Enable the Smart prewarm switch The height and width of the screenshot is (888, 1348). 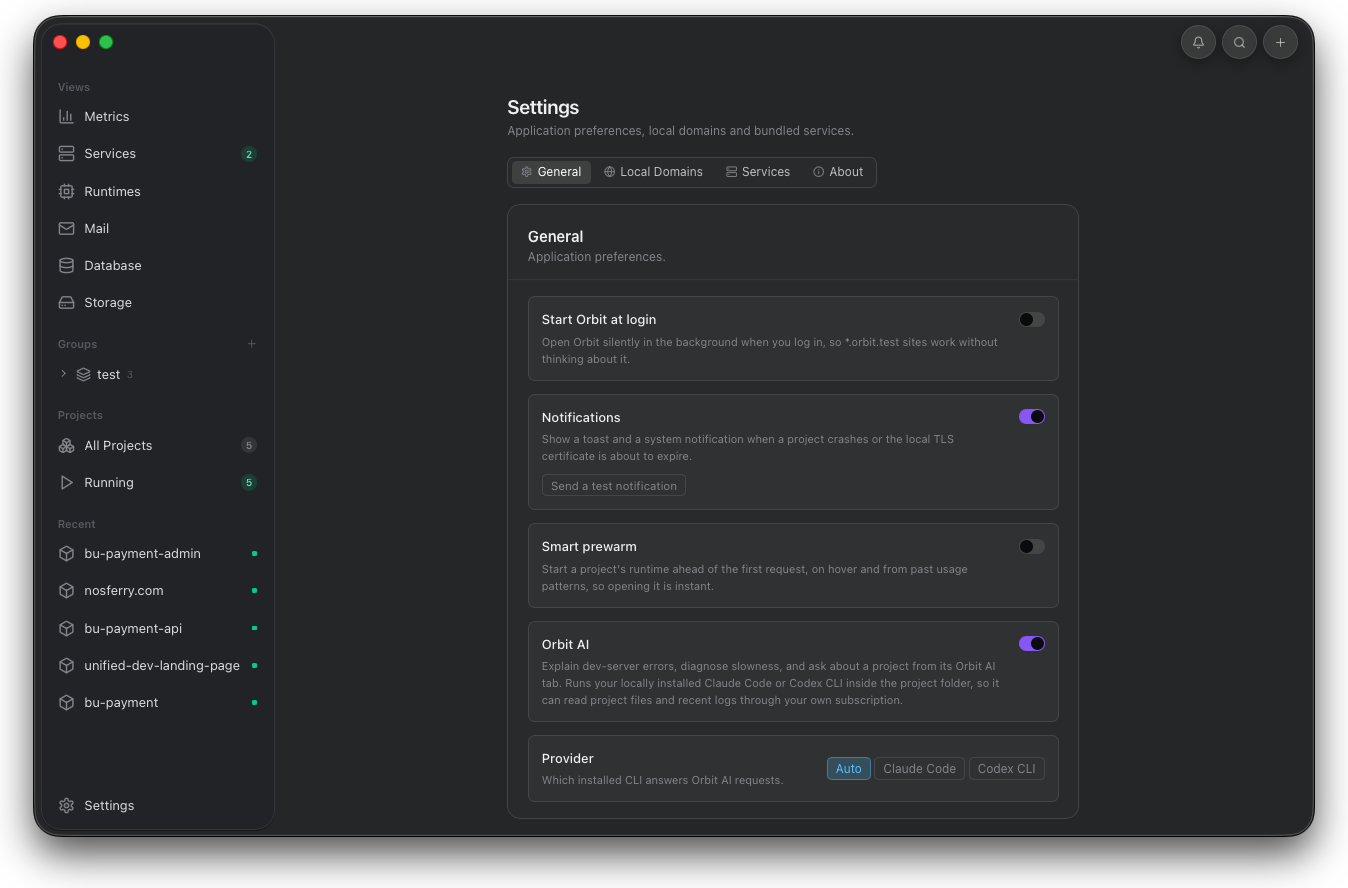pyautogui.click(x=1031, y=546)
